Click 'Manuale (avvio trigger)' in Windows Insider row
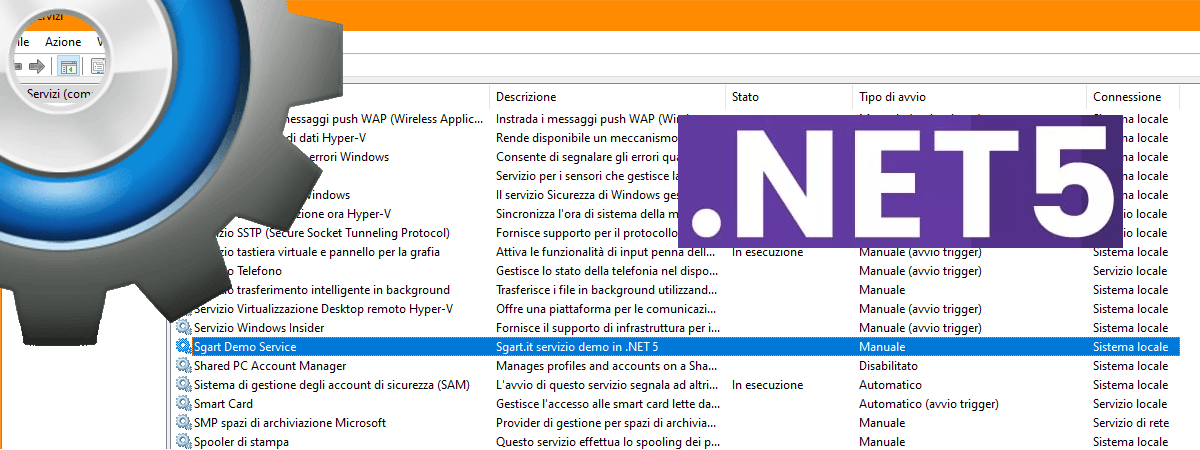 [920, 328]
